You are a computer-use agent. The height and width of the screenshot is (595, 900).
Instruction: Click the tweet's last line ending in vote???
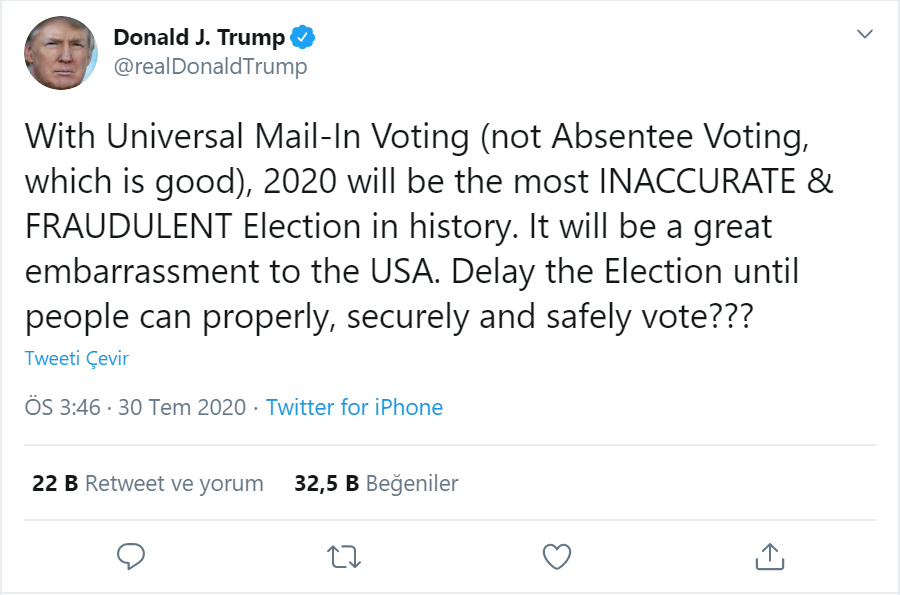pos(388,317)
